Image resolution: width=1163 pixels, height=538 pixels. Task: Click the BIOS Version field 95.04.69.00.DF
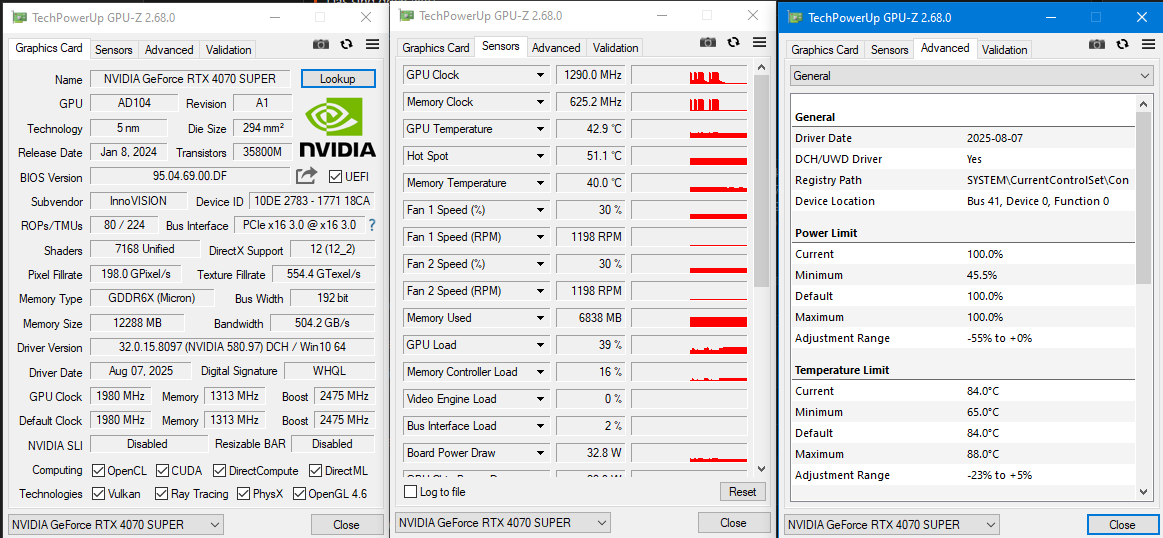click(x=191, y=177)
